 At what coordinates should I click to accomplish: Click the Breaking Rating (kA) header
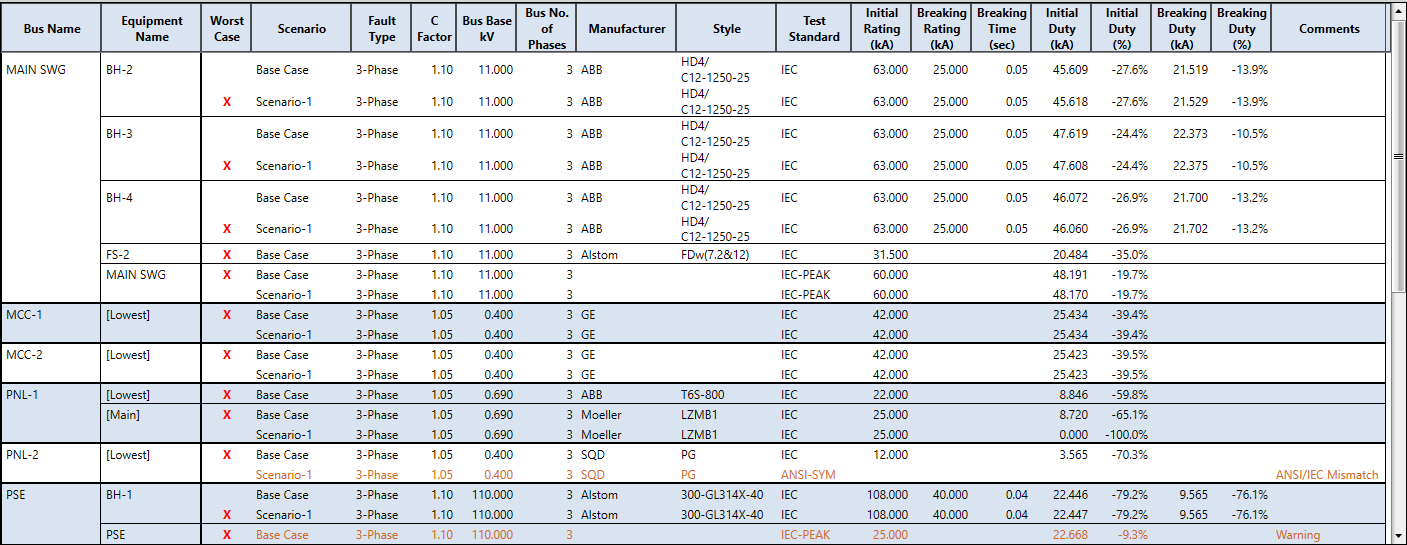tap(942, 29)
